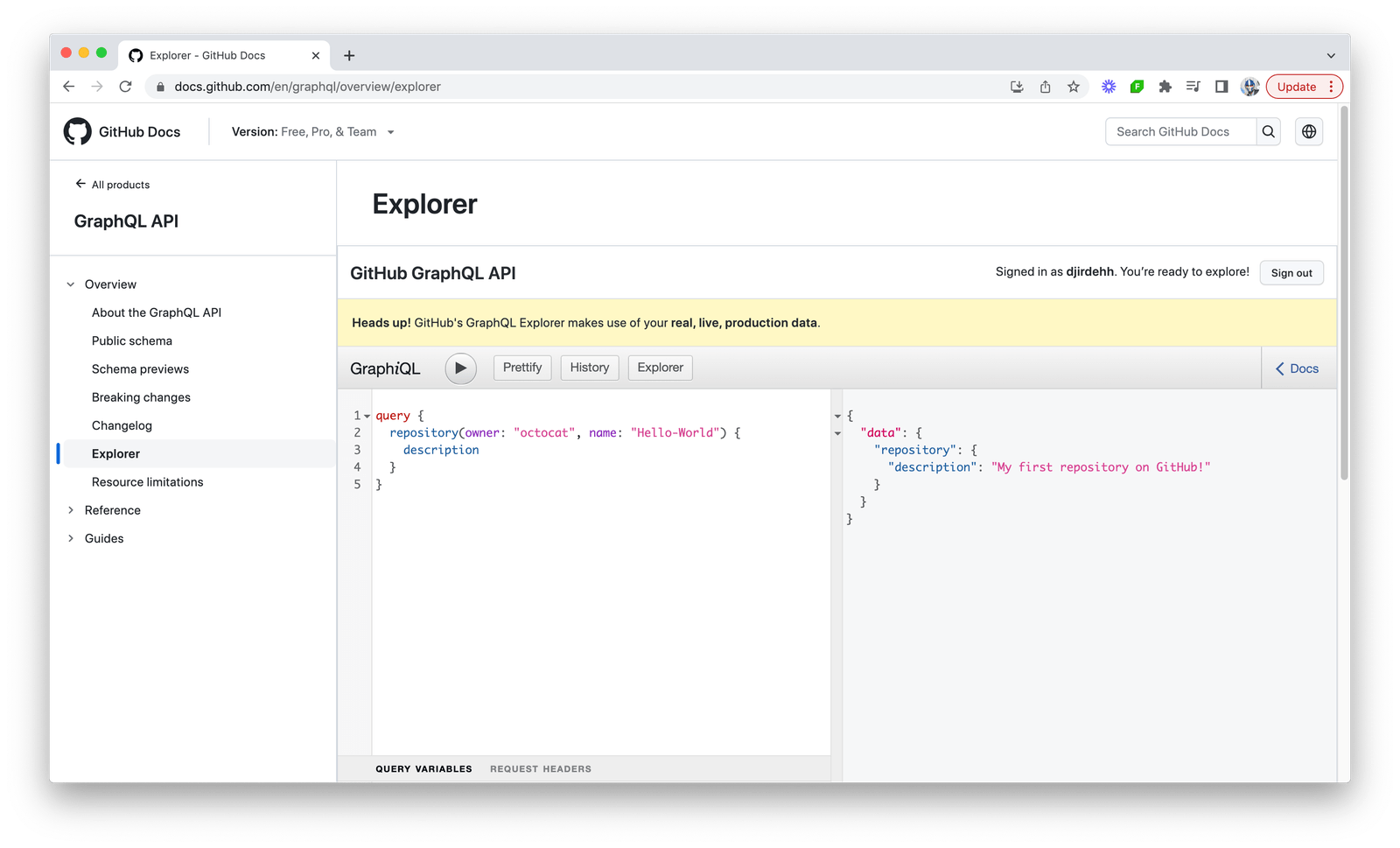Go back with the browser back arrow
Screen dimensions: 1400x848
pos(69,87)
